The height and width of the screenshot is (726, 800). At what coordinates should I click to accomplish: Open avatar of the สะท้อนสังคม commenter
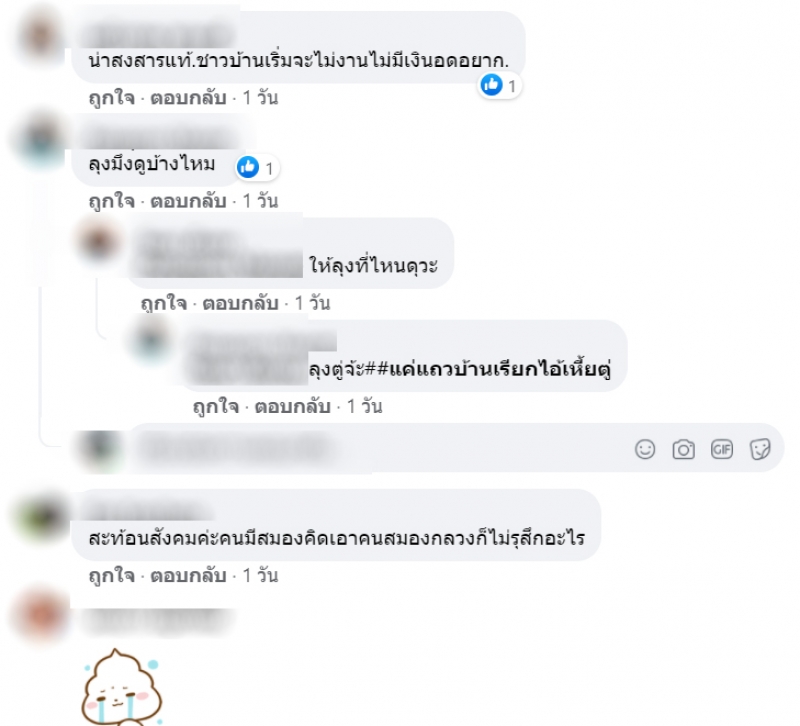(x=41, y=516)
